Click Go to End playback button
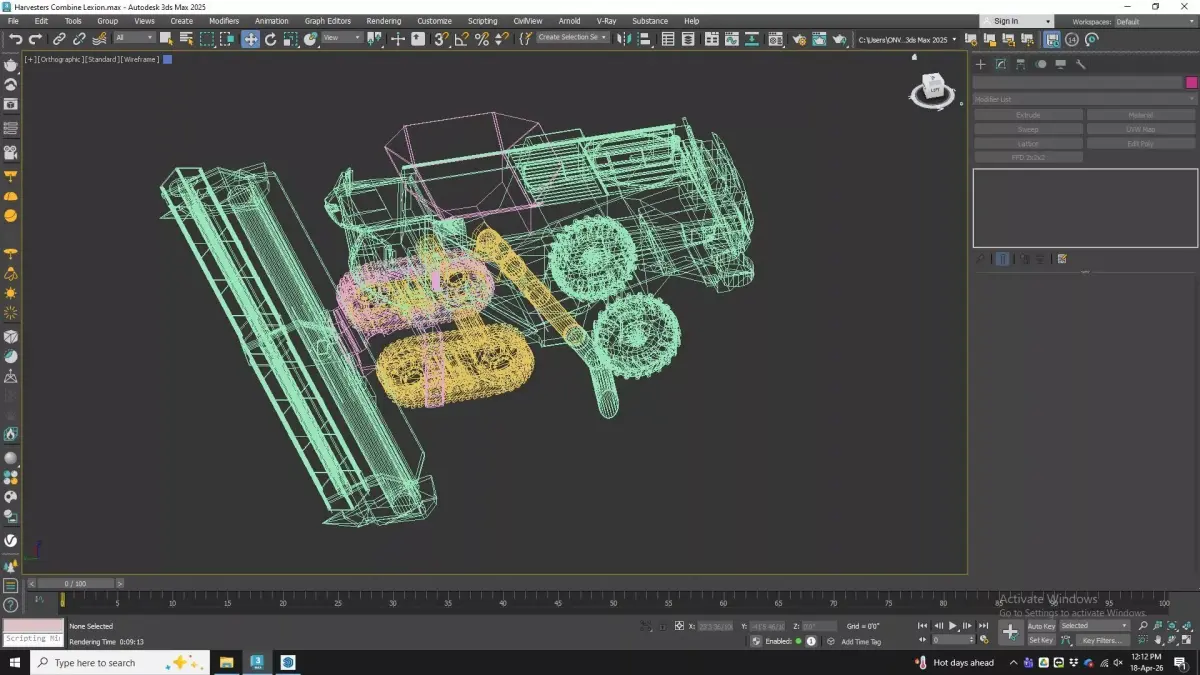 [982, 626]
